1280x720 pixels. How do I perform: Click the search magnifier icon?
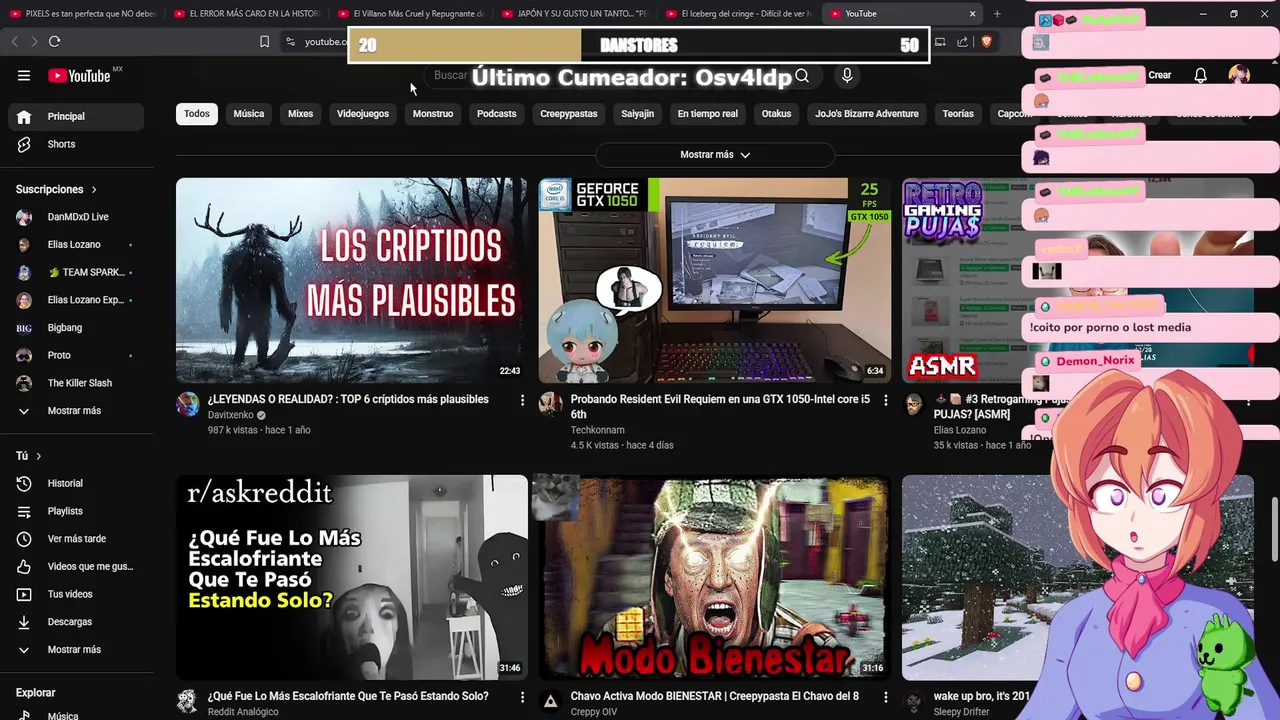(802, 76)
